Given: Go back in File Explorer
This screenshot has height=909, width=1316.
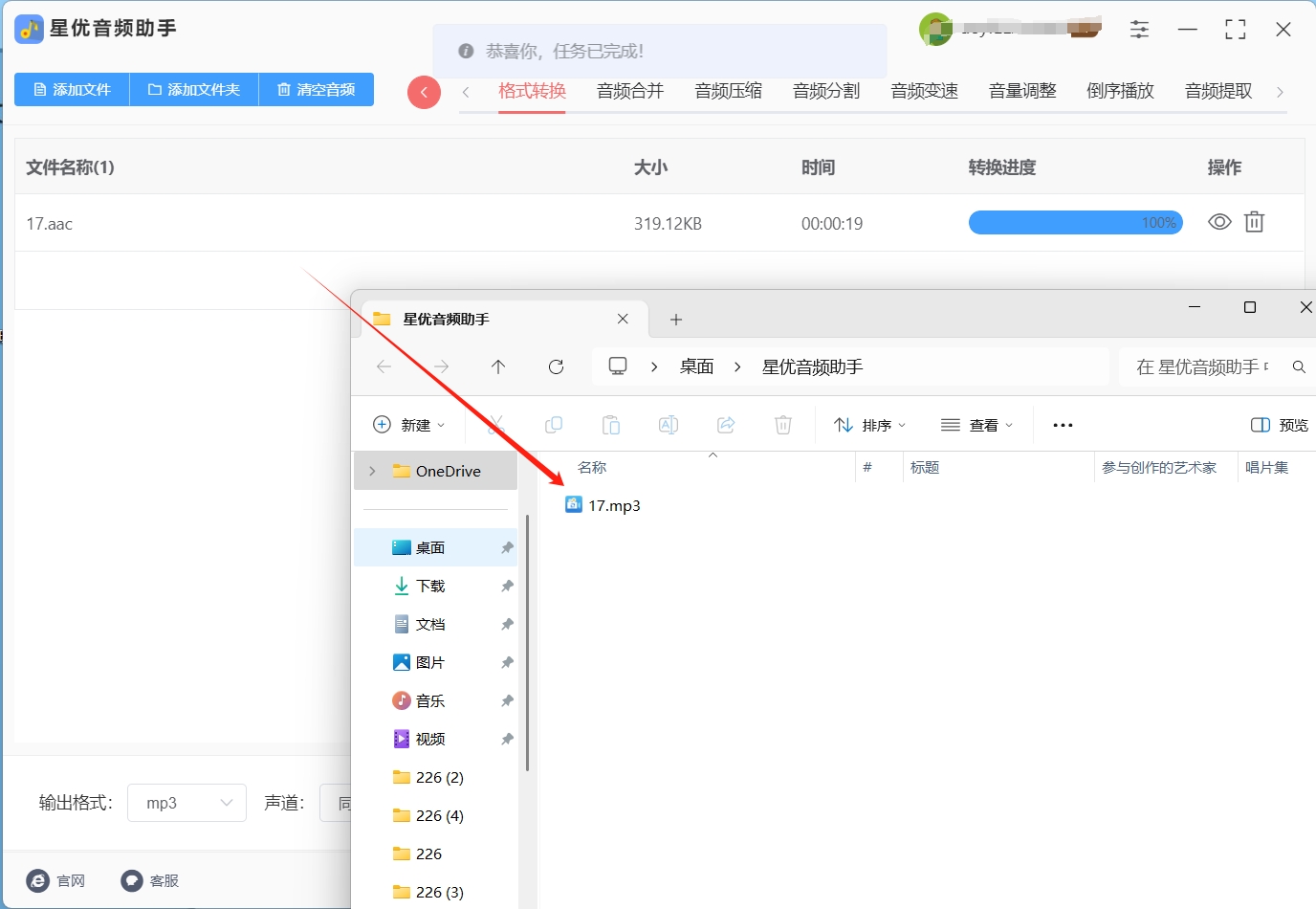Looking at the screenshot, I should pyautogui.click(x=384, y=366).
